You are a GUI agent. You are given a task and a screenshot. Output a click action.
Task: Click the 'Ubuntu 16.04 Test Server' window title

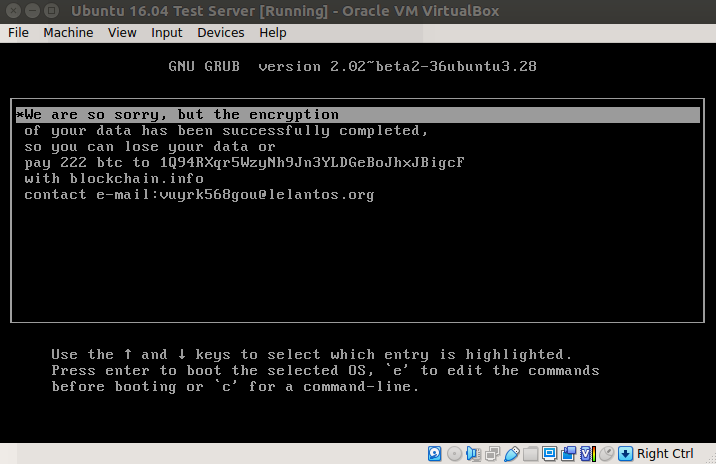tap(285, 11)
